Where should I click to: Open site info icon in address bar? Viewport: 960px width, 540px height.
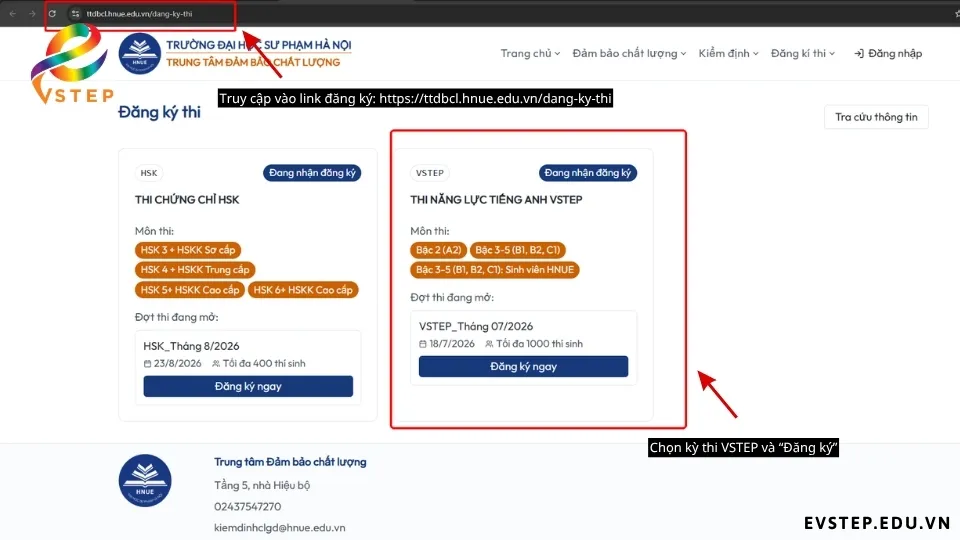75,13
